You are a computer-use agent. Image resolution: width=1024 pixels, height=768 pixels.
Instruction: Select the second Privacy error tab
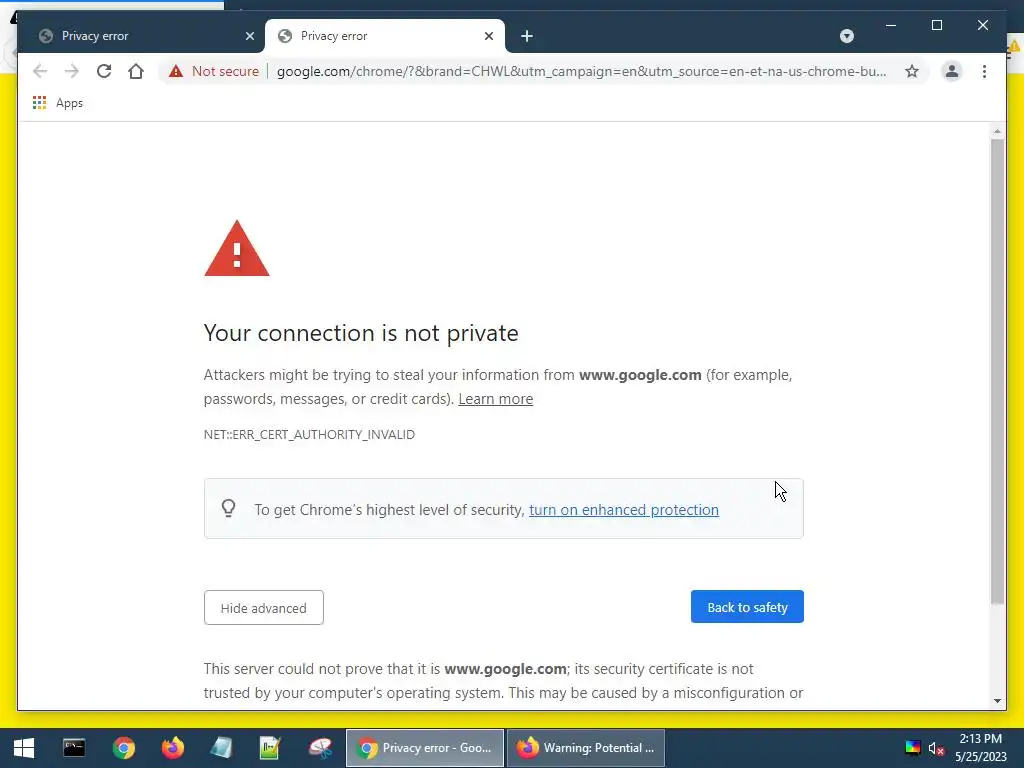pos(385,36)
